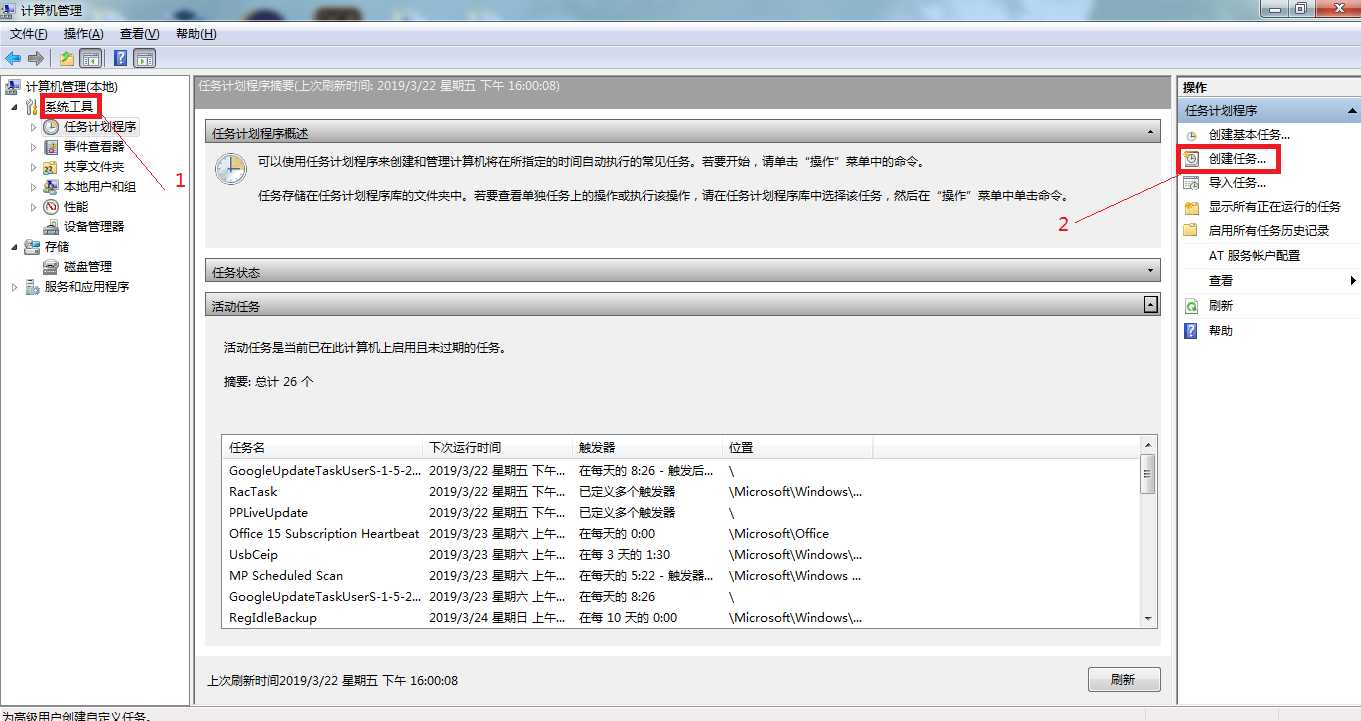Image resolution: width=1361 pixels, height=721 pixels.
Task: Open the 查看(V) menu in menu bar
Action: (x=139, y=34)
